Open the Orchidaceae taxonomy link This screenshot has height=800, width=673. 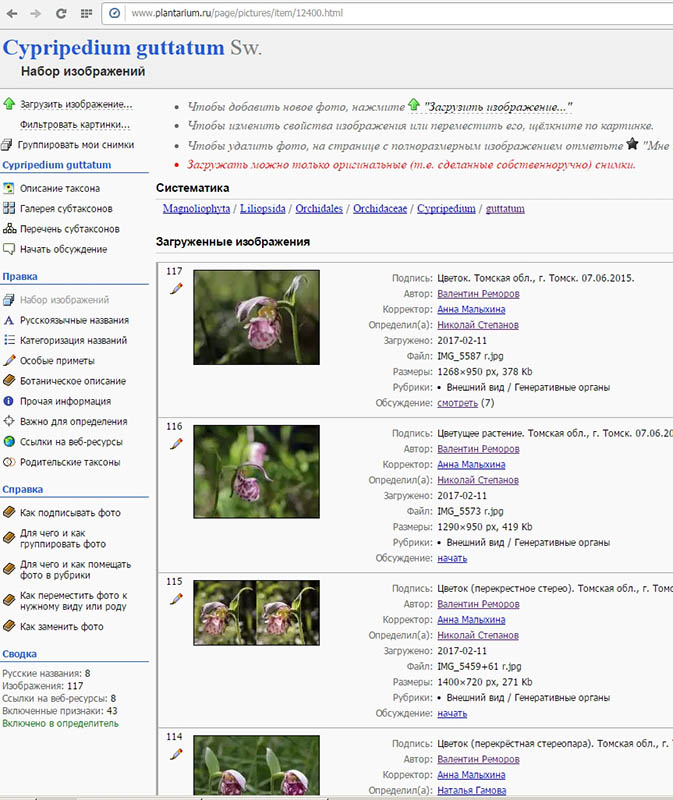click(x=380, y=209)
